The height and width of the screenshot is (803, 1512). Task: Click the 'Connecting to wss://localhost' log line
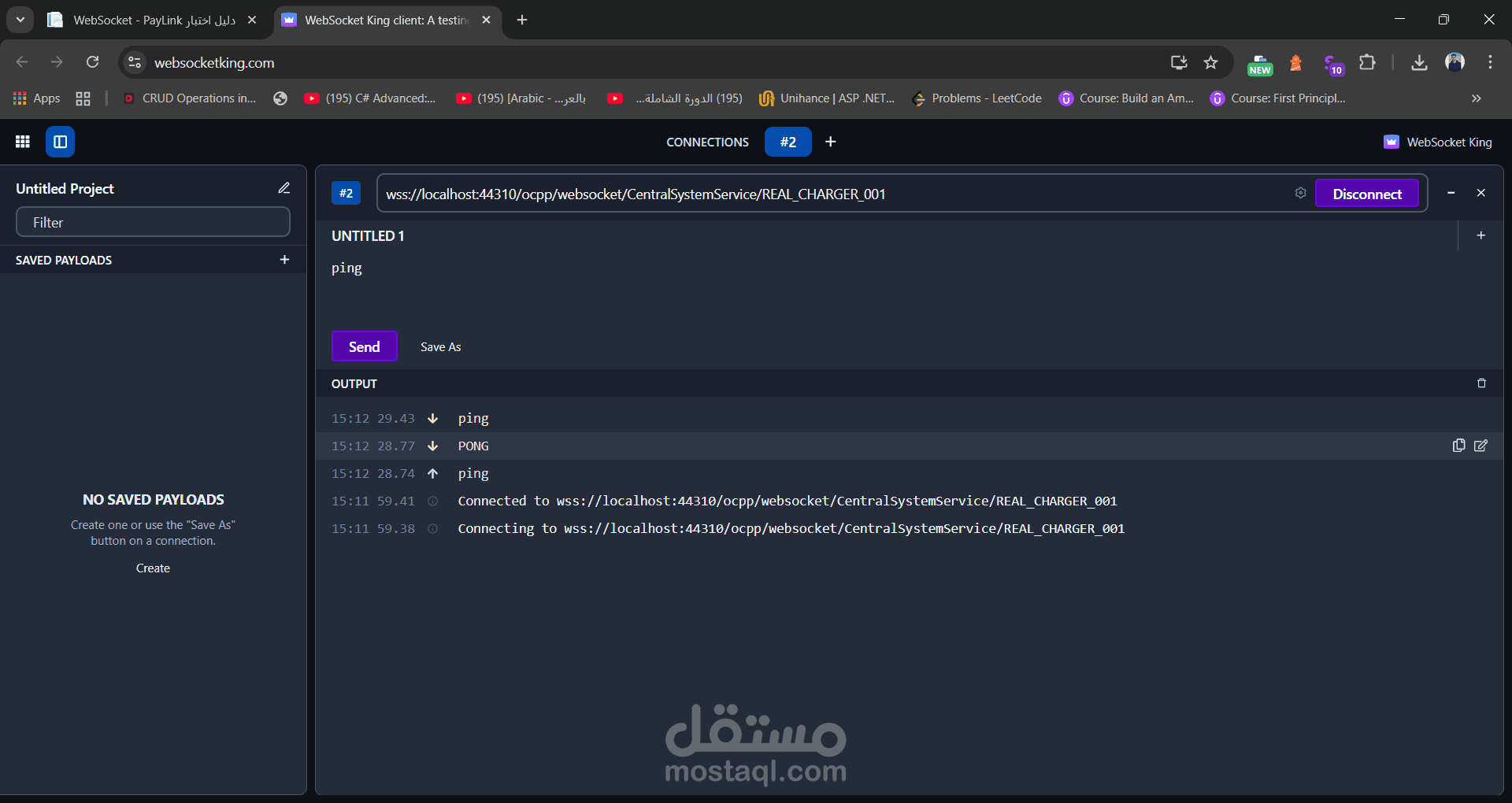tap(791, 528)
